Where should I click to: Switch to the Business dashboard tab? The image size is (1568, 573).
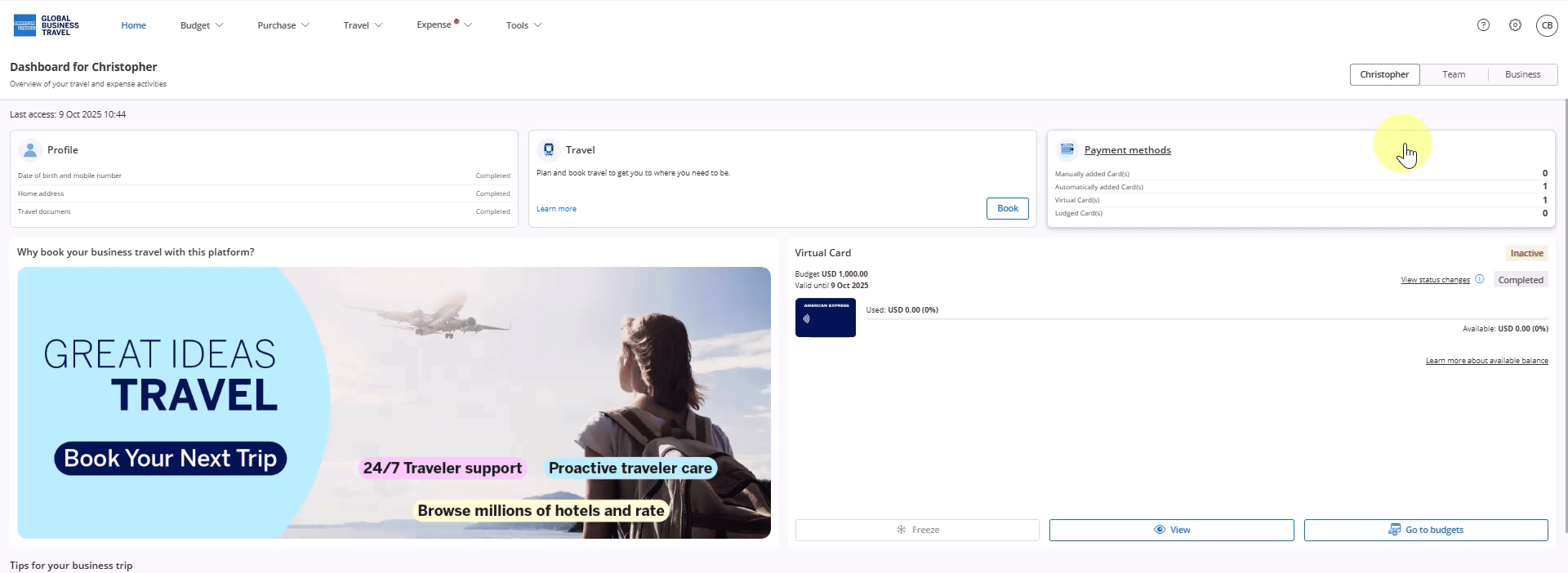coord(1522,74)
